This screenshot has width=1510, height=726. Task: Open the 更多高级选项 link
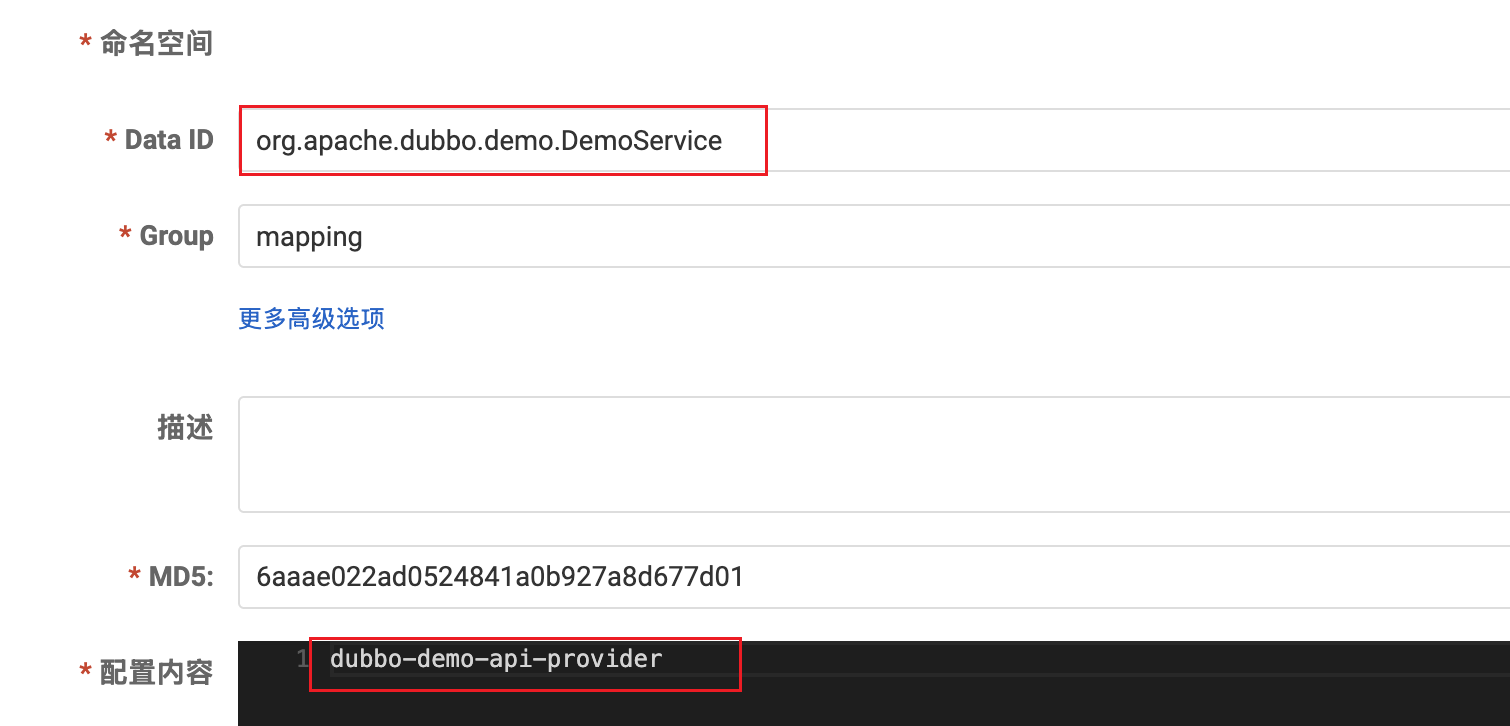click(x=311, y=318)
